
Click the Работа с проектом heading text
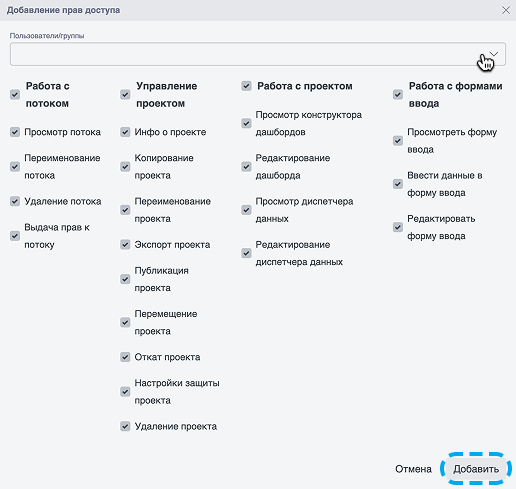coord(305,86)
